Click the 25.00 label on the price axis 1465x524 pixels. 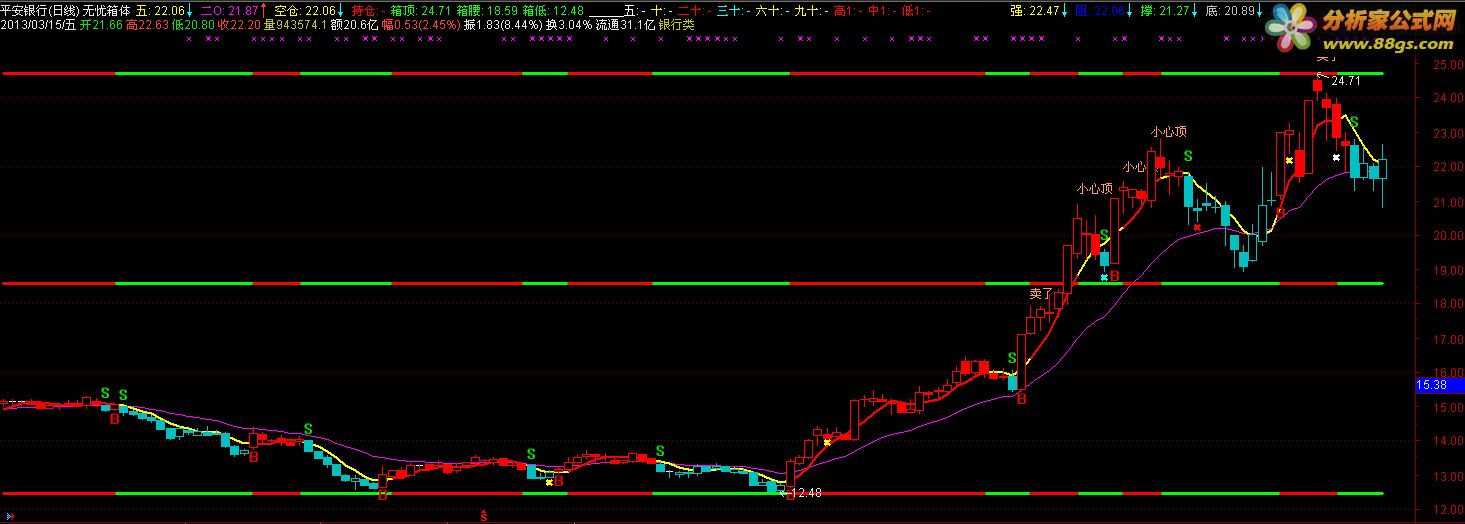1446,64
